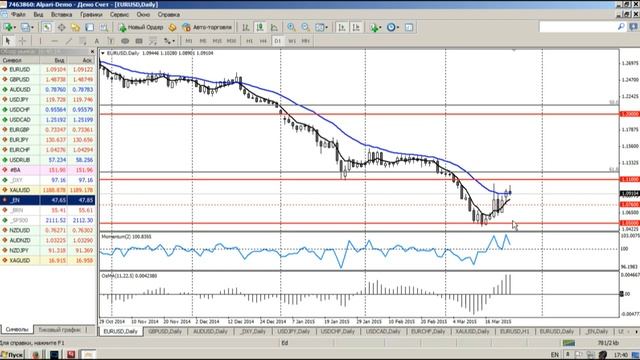Expand the EURUSD,Daily chart title triangle

(x=103, y=53)
